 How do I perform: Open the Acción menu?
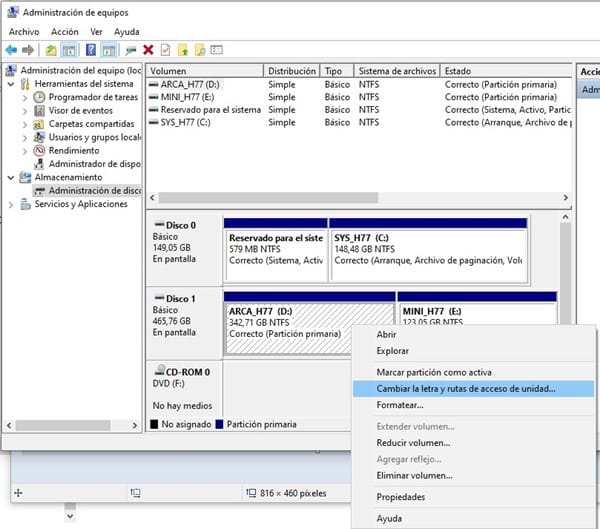point(64,32)
